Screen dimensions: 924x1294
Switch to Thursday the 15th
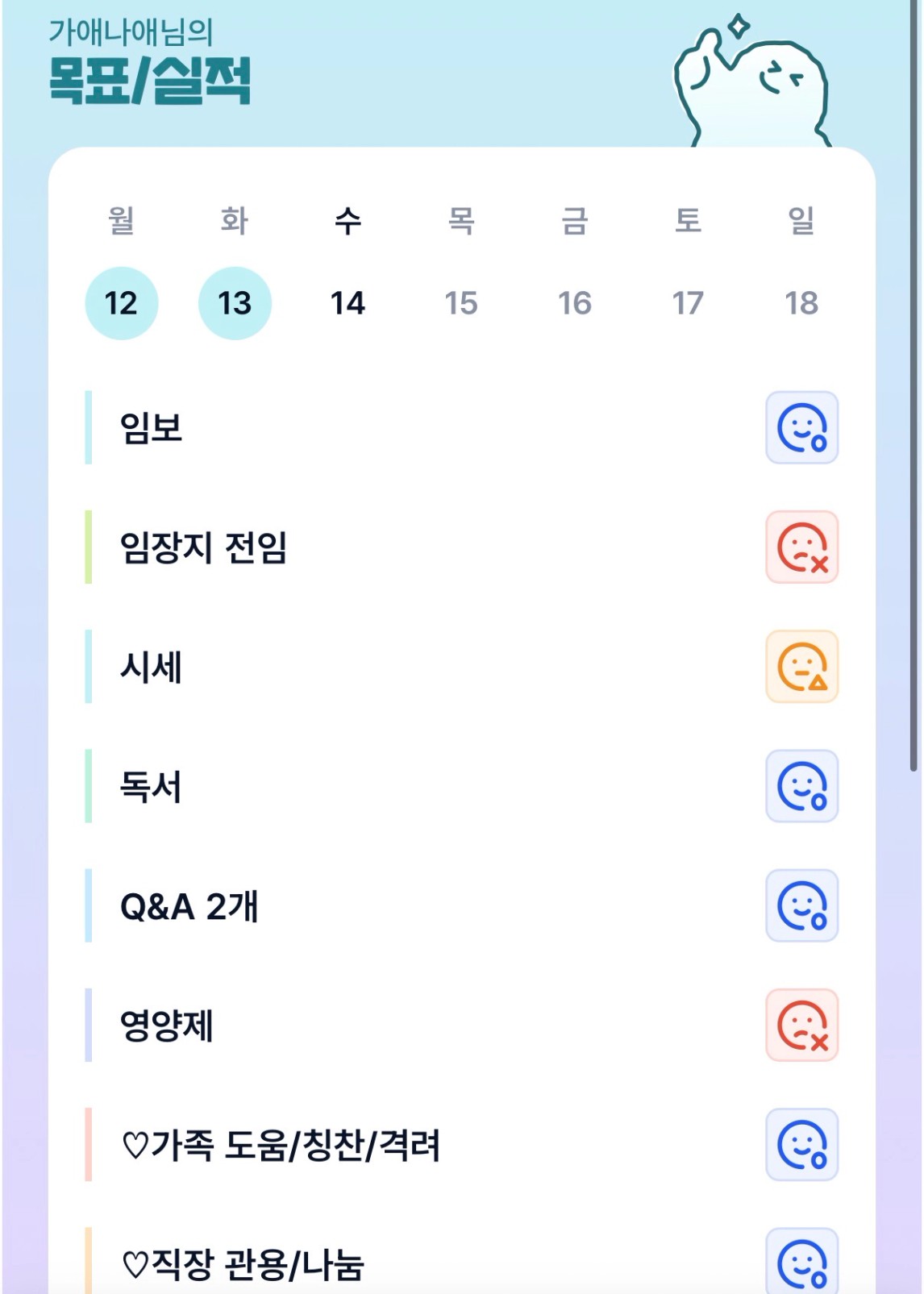[x=461, y=303]
